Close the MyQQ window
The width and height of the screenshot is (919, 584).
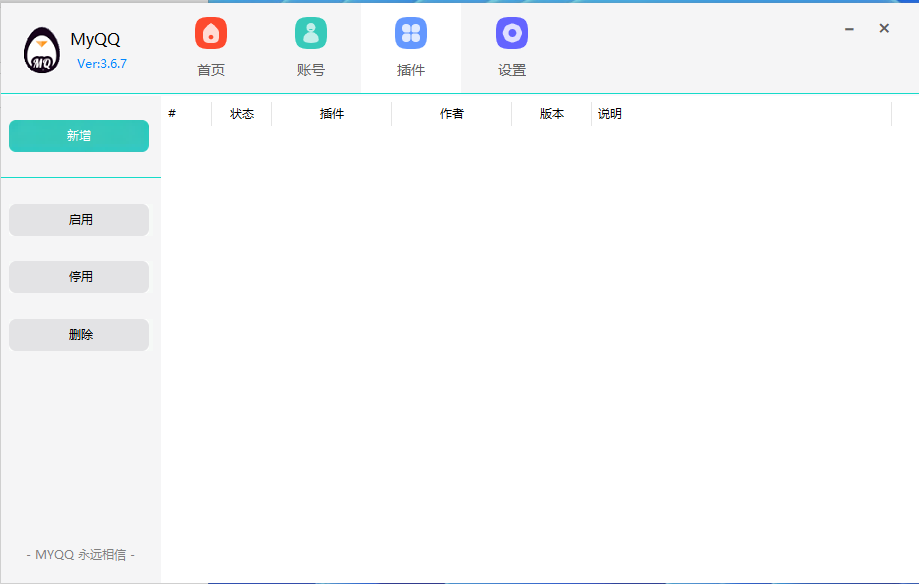884,29
